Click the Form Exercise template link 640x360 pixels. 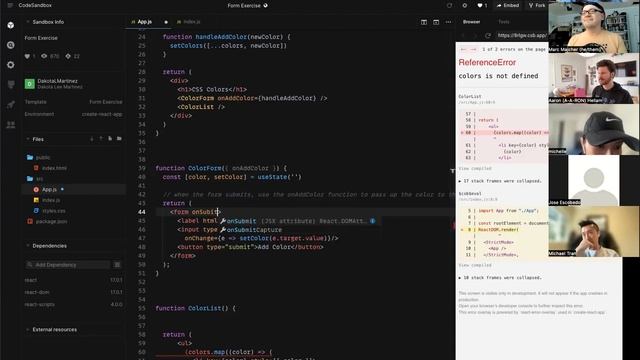[106, 102]
